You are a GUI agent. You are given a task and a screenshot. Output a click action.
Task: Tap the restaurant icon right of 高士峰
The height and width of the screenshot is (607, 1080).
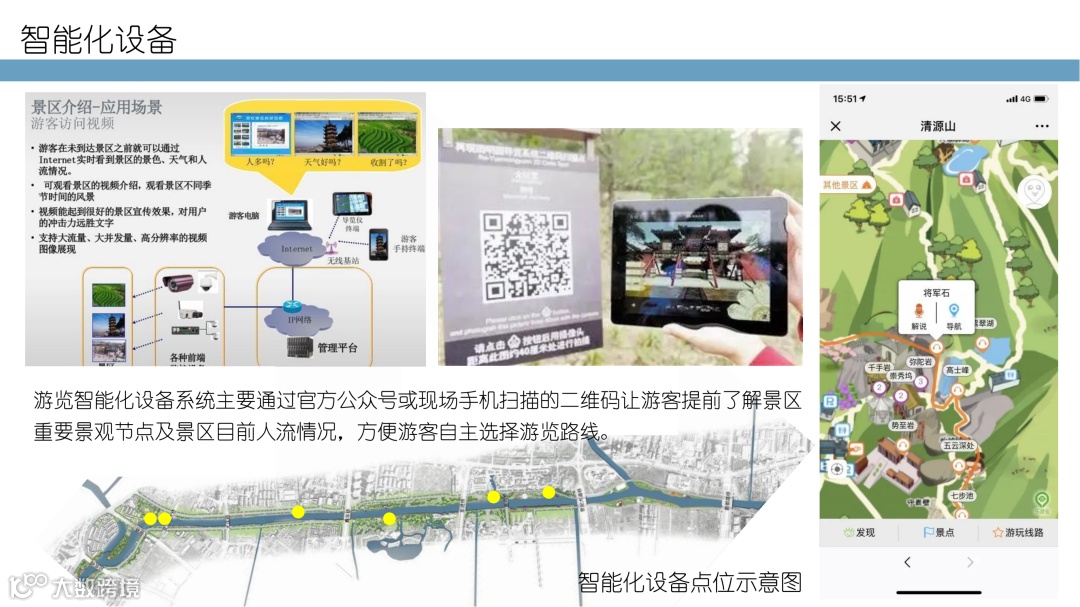(x=1010, y=375)
